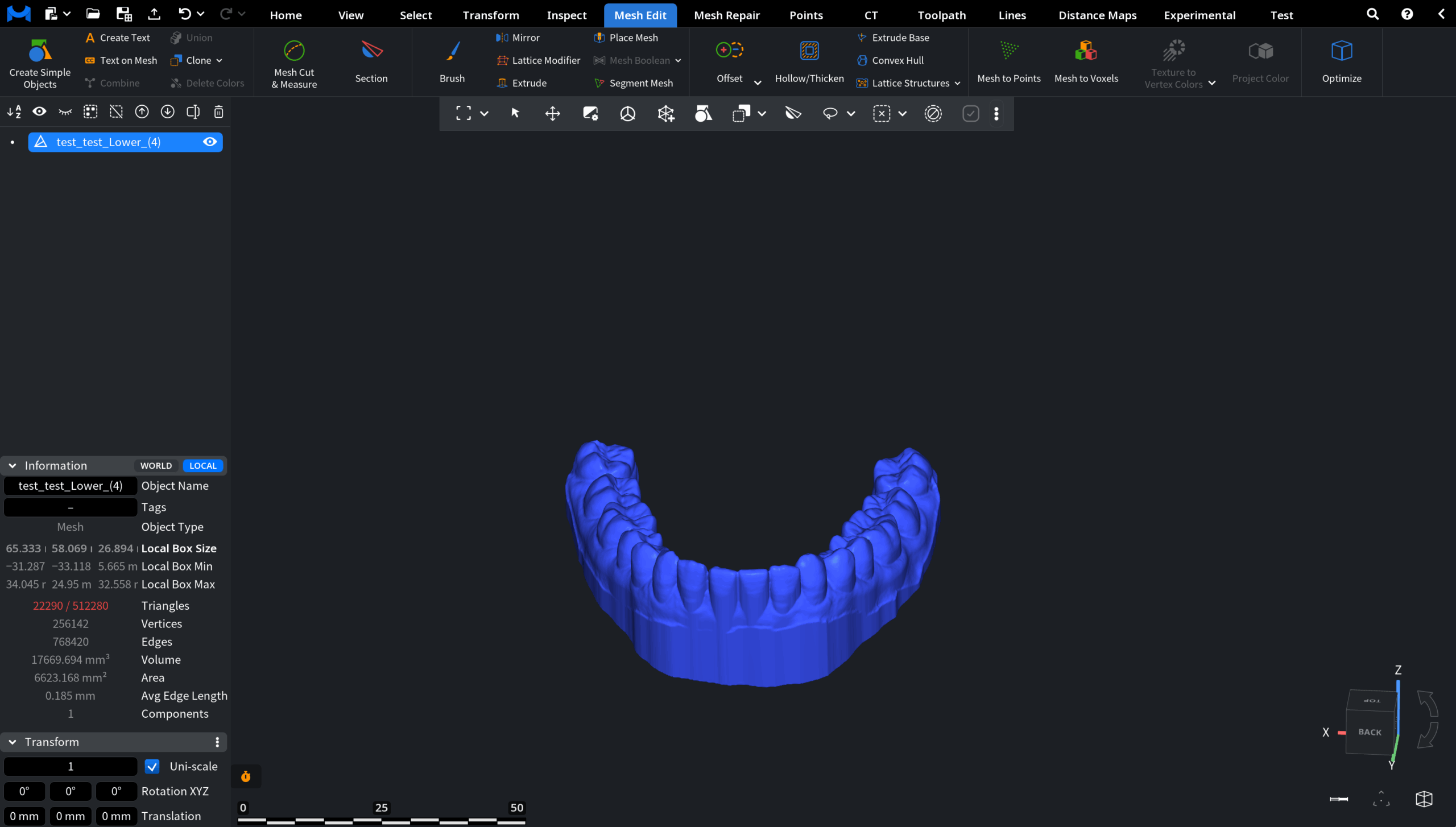Screen dimensions: 1456x827
Task: Collapse the Transform panel
Action: (x=12, y=742)
